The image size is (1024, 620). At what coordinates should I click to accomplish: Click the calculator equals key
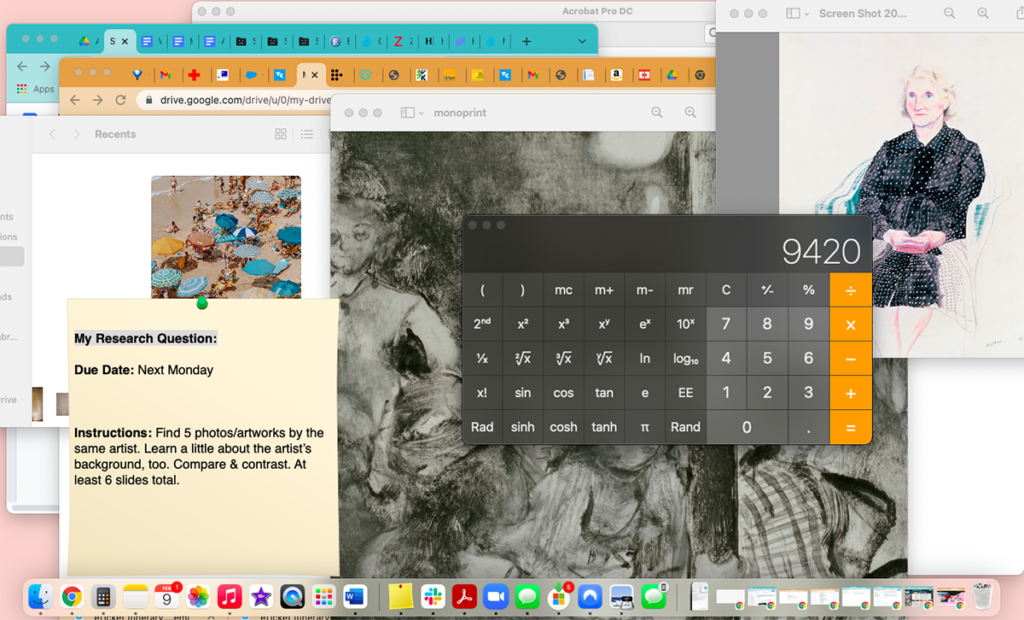point(851,427)
